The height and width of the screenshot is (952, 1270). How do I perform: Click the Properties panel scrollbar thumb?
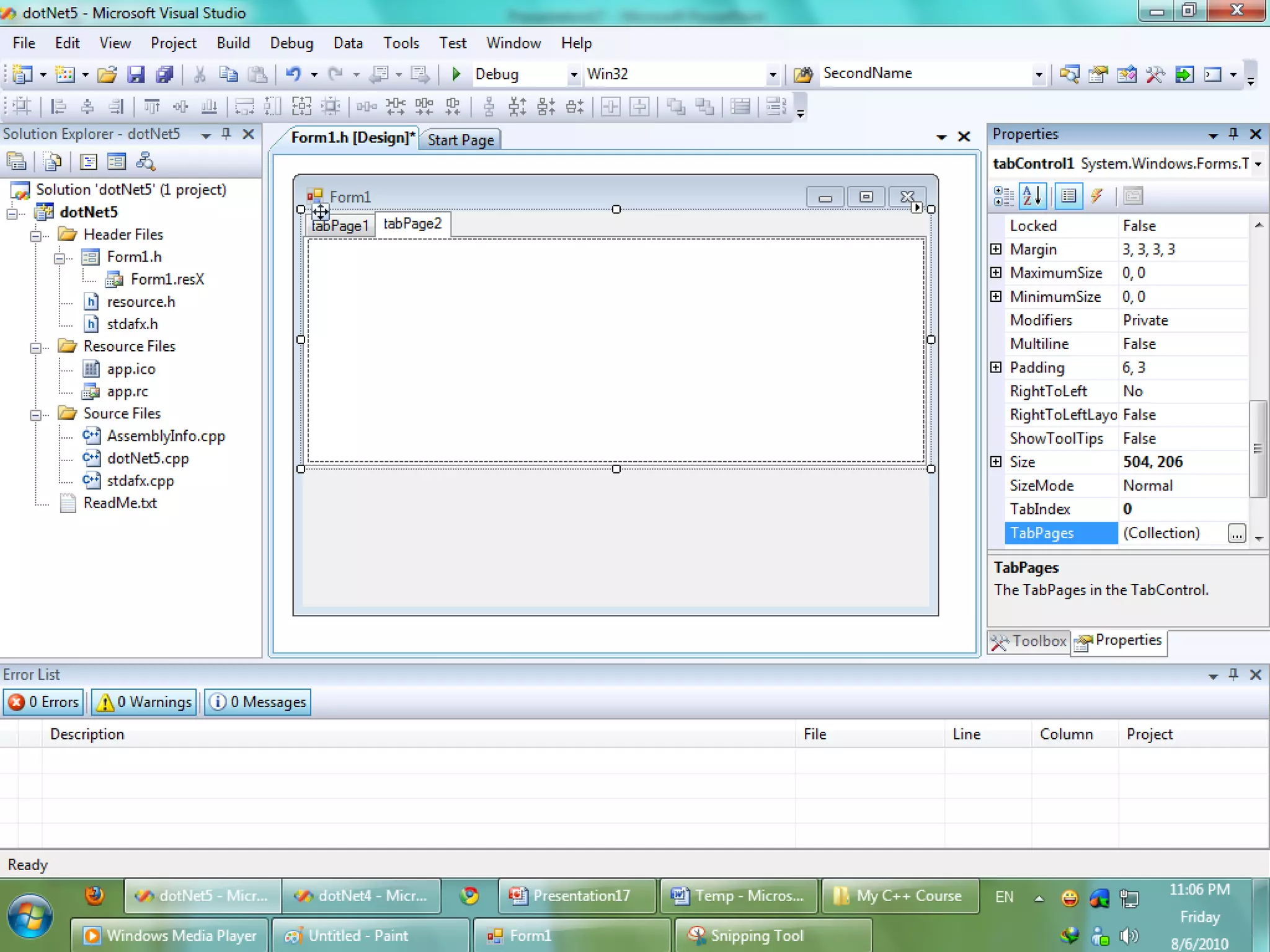(1257, 448)
